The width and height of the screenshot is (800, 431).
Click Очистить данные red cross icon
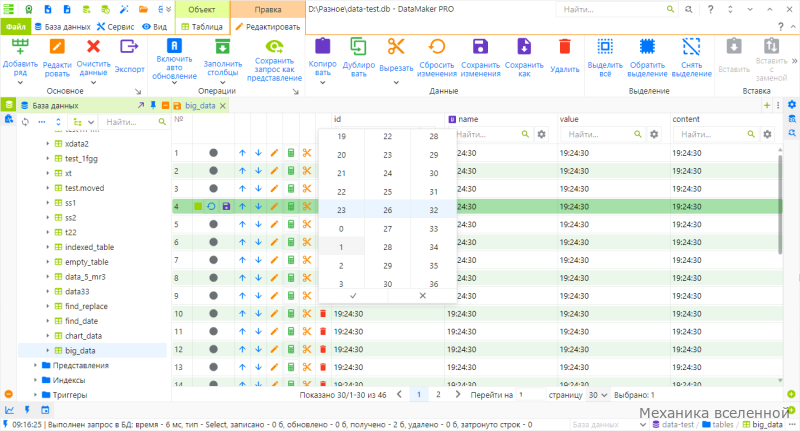[93, 47]
